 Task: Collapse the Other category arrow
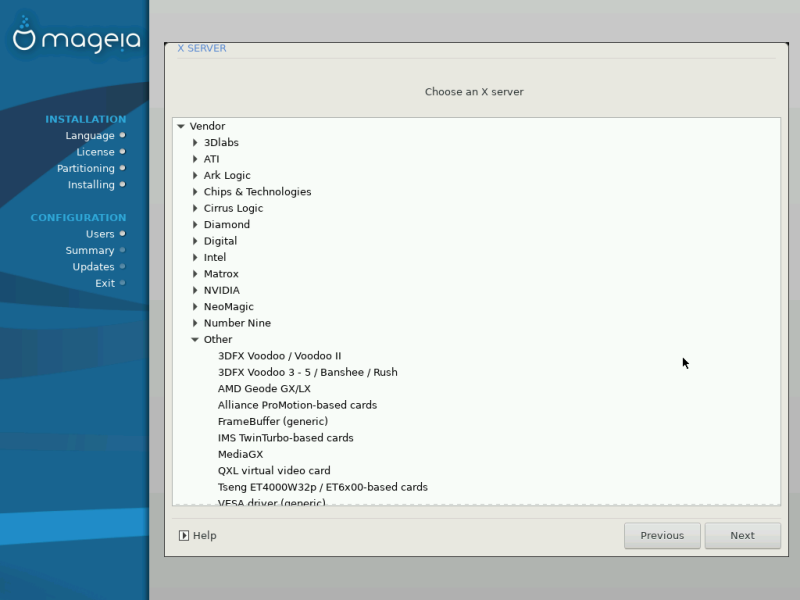195,339
